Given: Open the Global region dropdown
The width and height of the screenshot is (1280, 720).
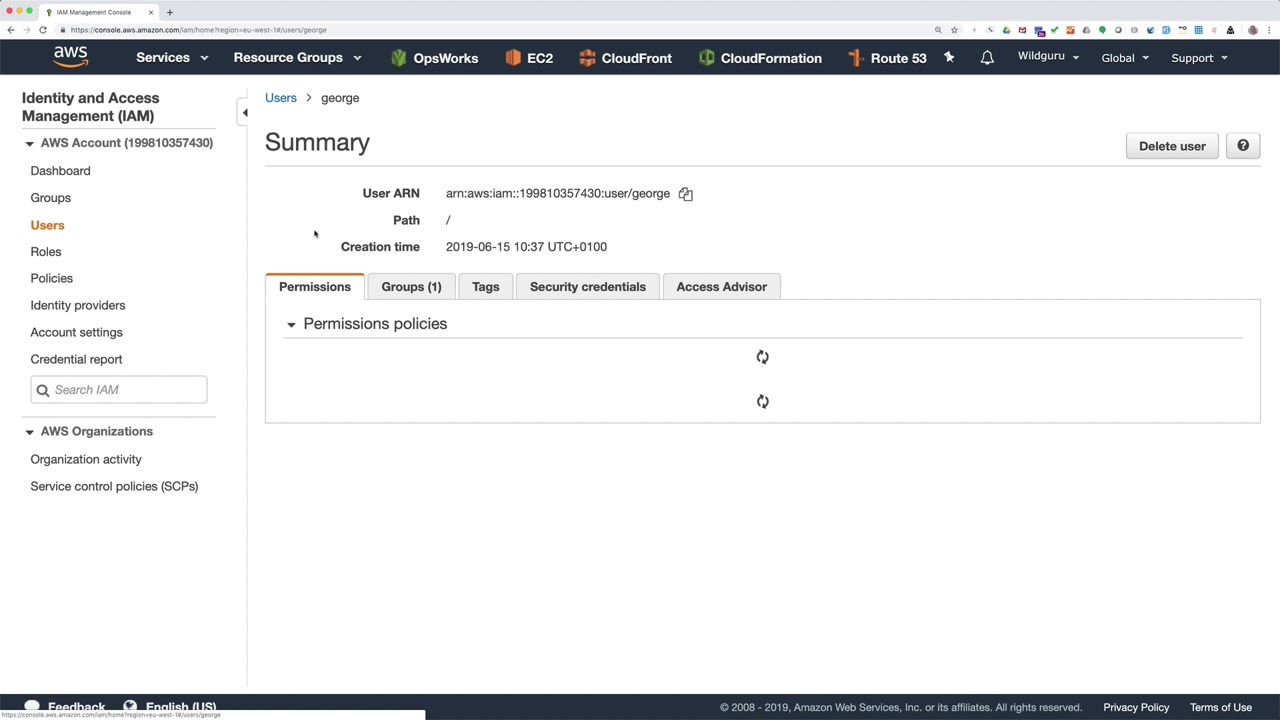Looking at the screenshot, I should [x=1125, y=58].
